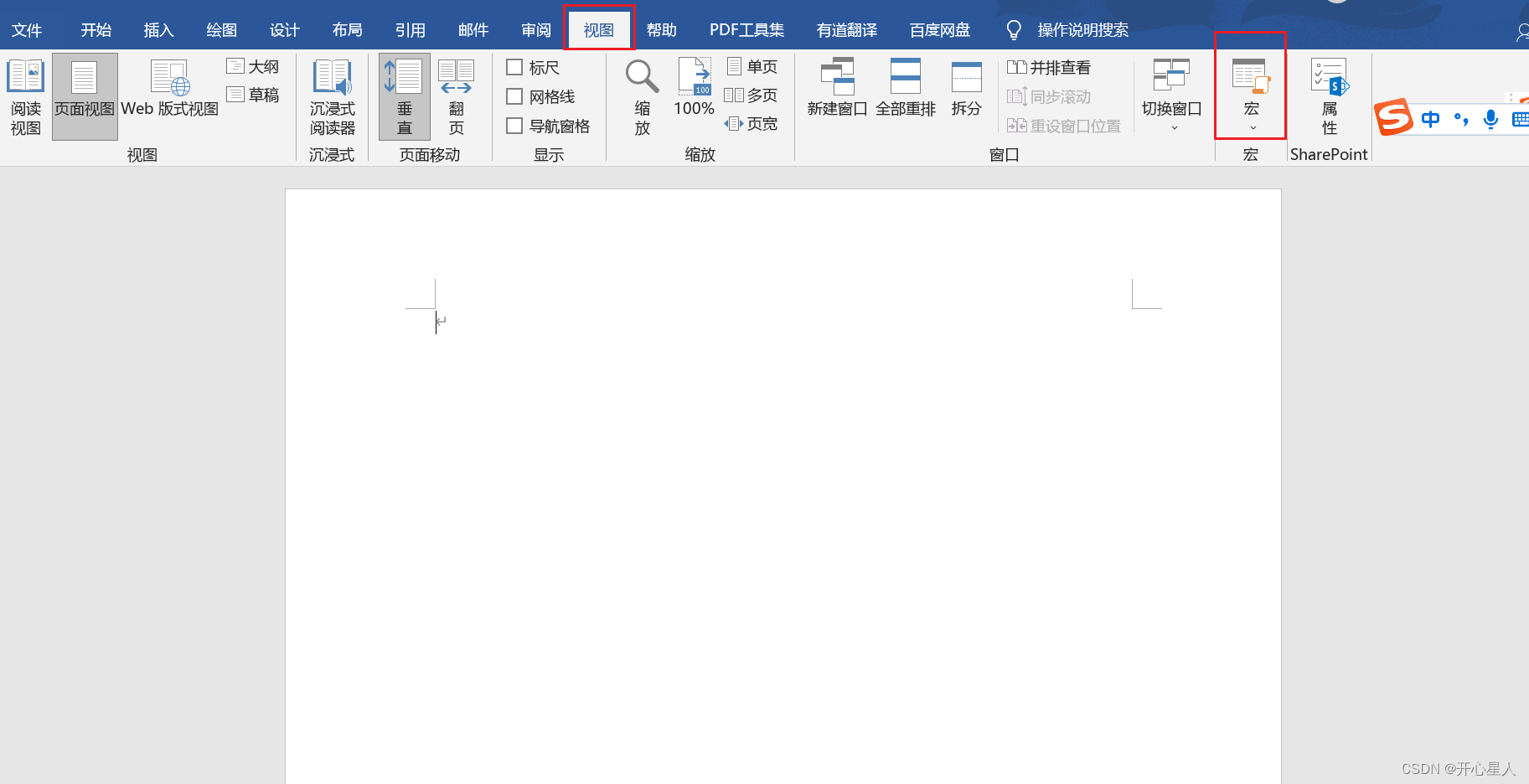Choose One Page zoom (单页)

tap(752, 66)
